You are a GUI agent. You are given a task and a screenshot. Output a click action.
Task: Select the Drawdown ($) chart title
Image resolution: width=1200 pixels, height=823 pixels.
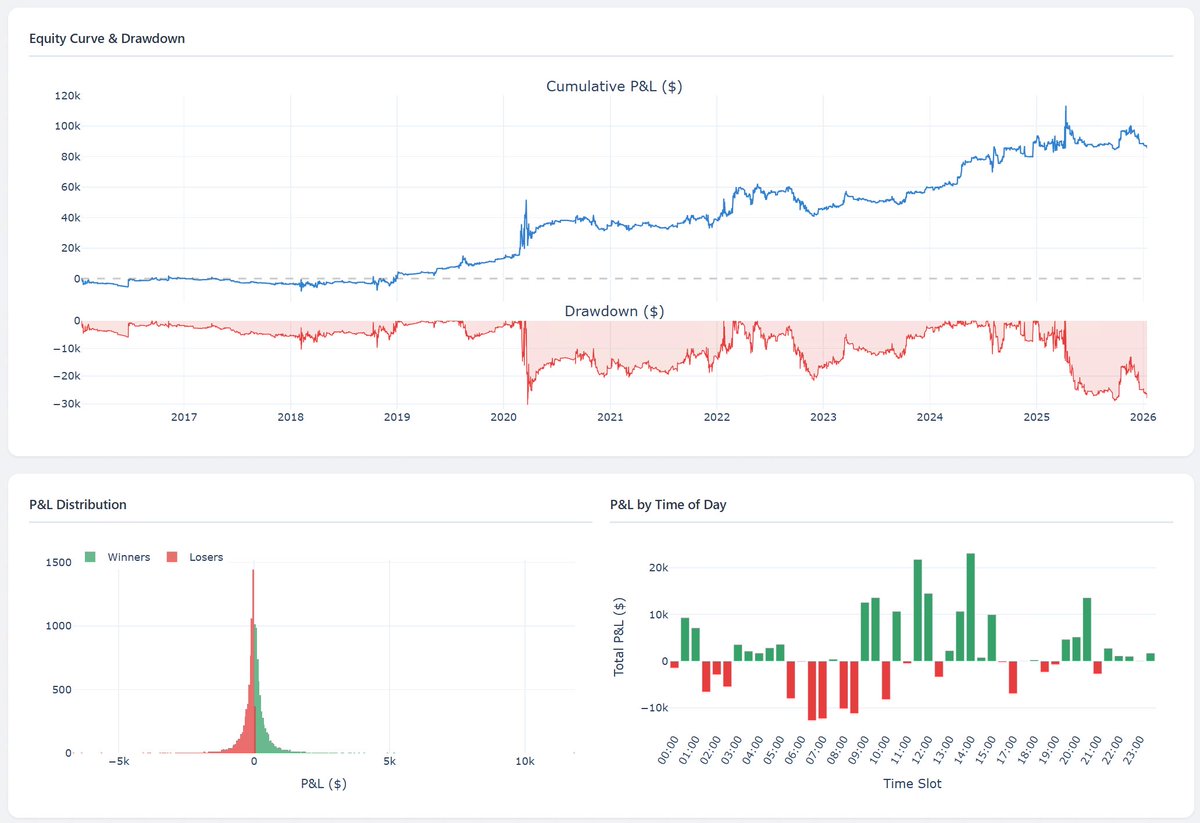[613, 311]
